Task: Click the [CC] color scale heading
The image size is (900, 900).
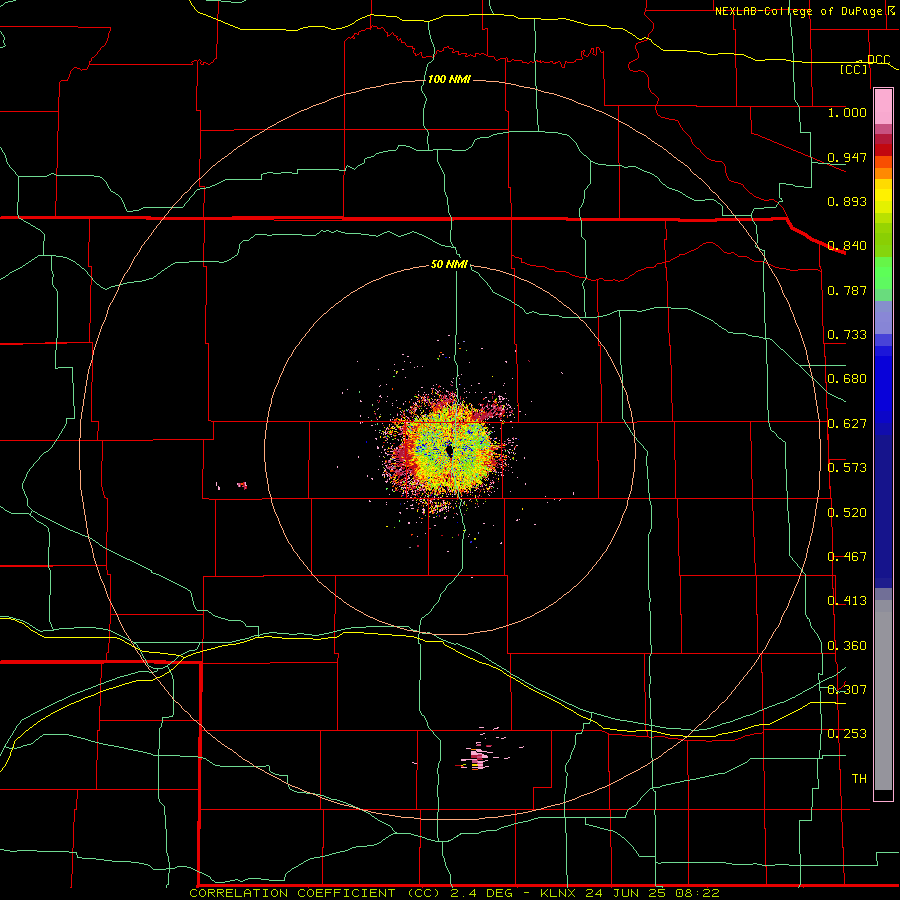Action: point(854,70)
